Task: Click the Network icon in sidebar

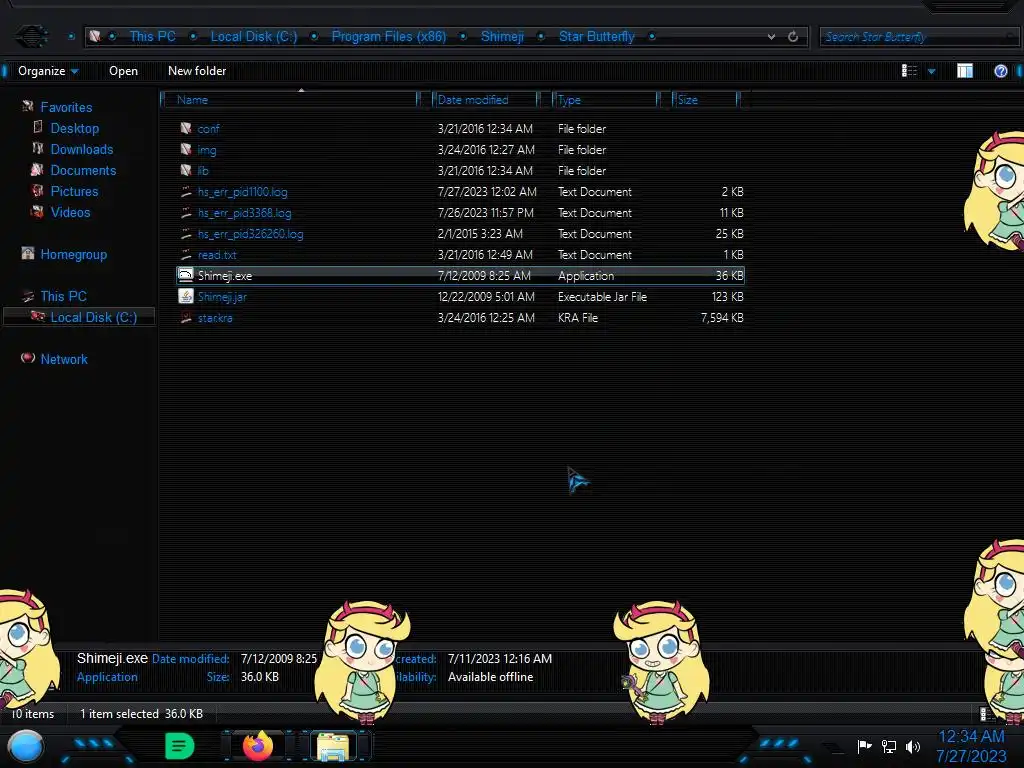Action: [x=27, y=358]
